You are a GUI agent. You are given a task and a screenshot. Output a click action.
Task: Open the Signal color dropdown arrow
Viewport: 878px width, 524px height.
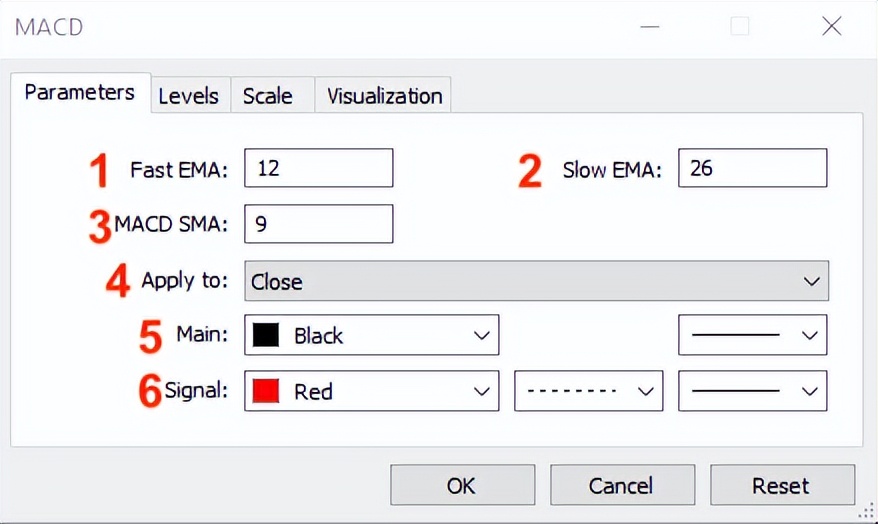click(x=481, y=391)
